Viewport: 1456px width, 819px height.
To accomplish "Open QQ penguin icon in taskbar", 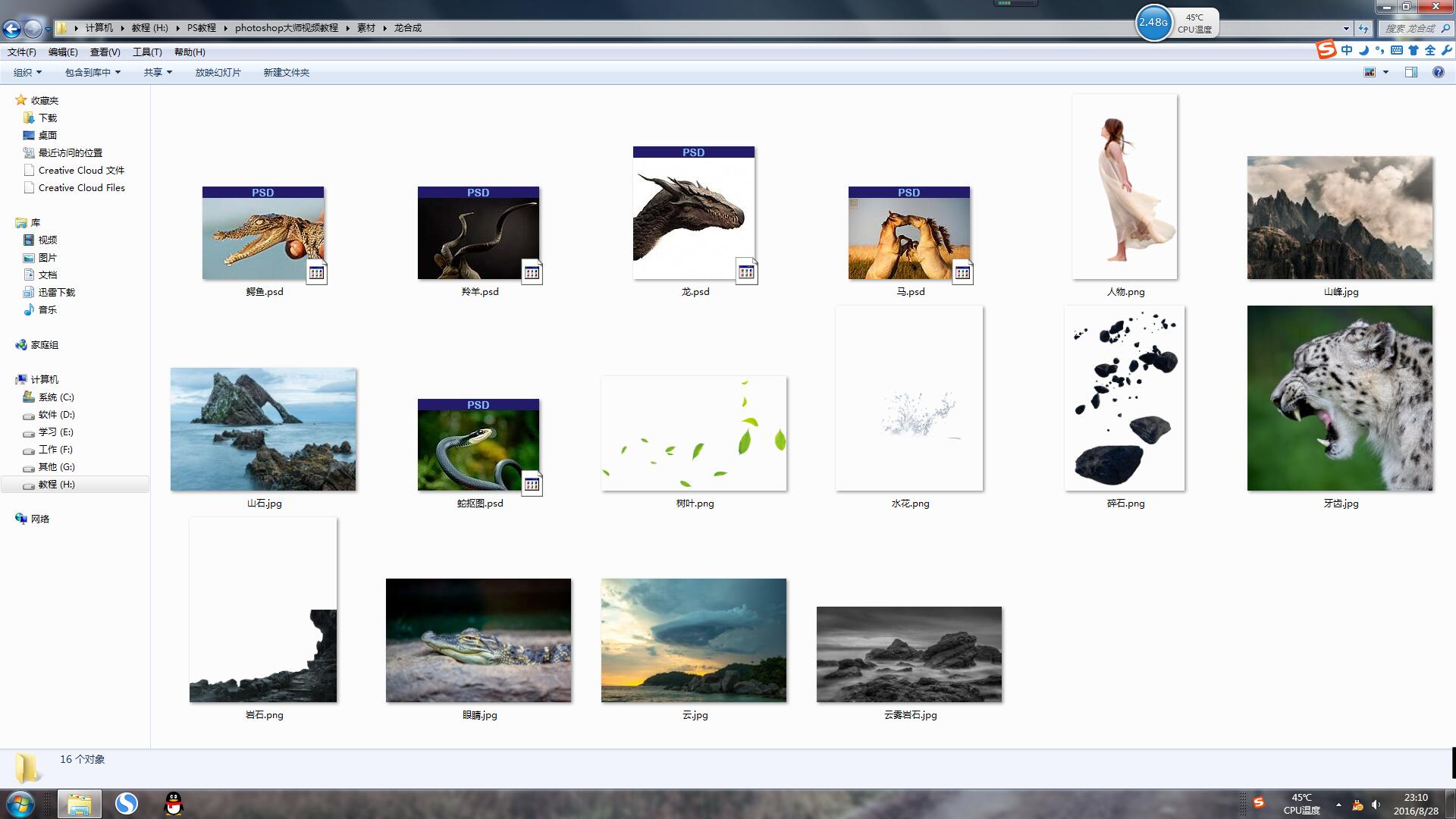I will pyautogui.click(x=174, y=804).
